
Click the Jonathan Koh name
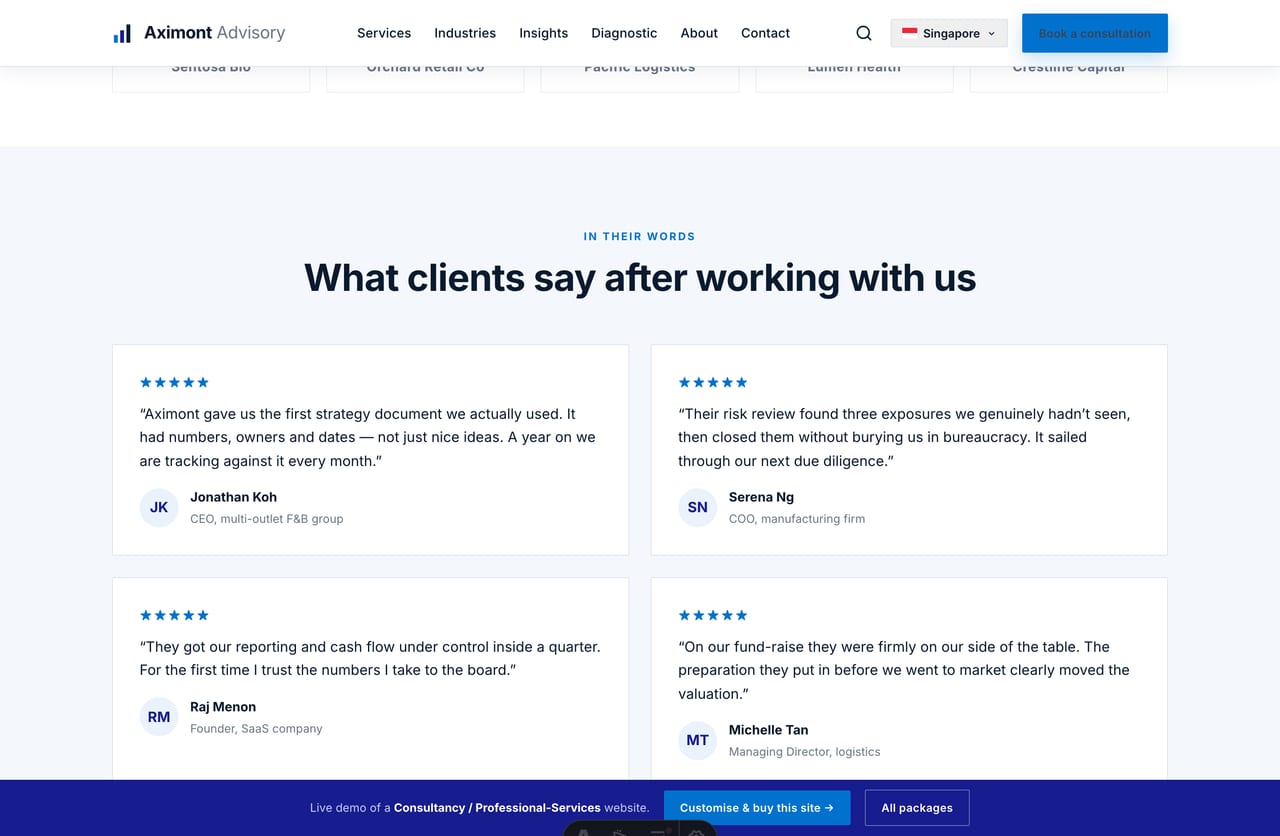[233, 497]
